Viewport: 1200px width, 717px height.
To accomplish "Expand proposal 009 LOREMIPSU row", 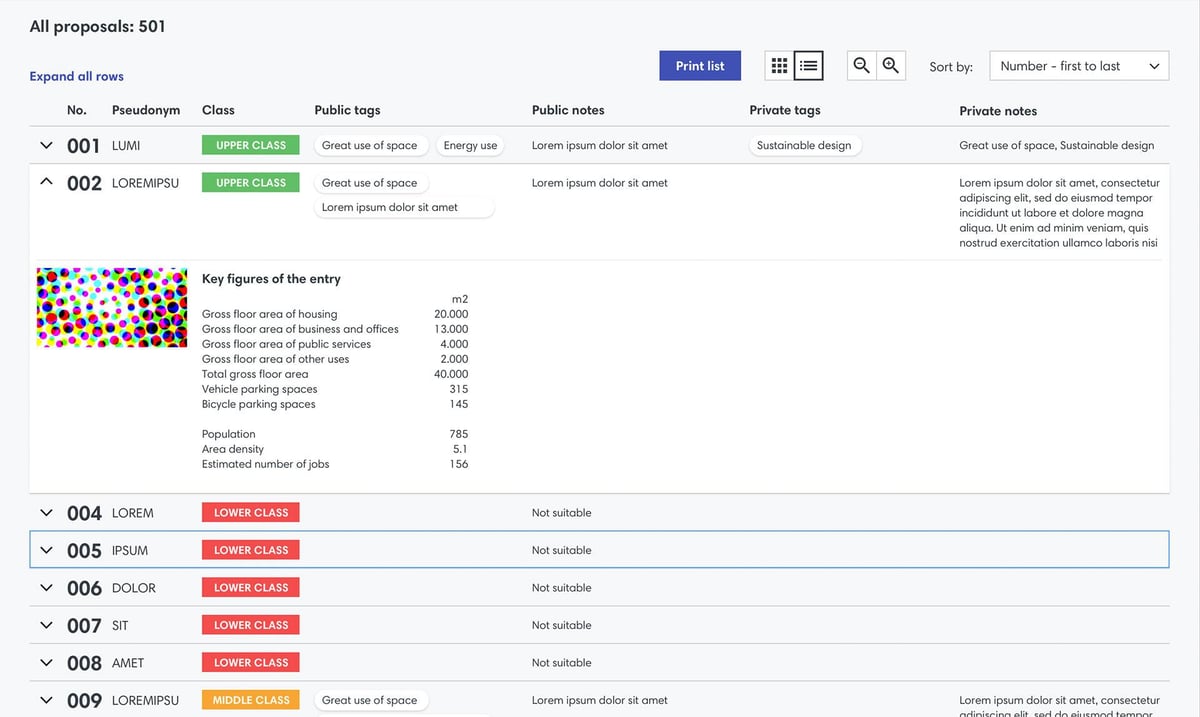I will click(46, 700).
